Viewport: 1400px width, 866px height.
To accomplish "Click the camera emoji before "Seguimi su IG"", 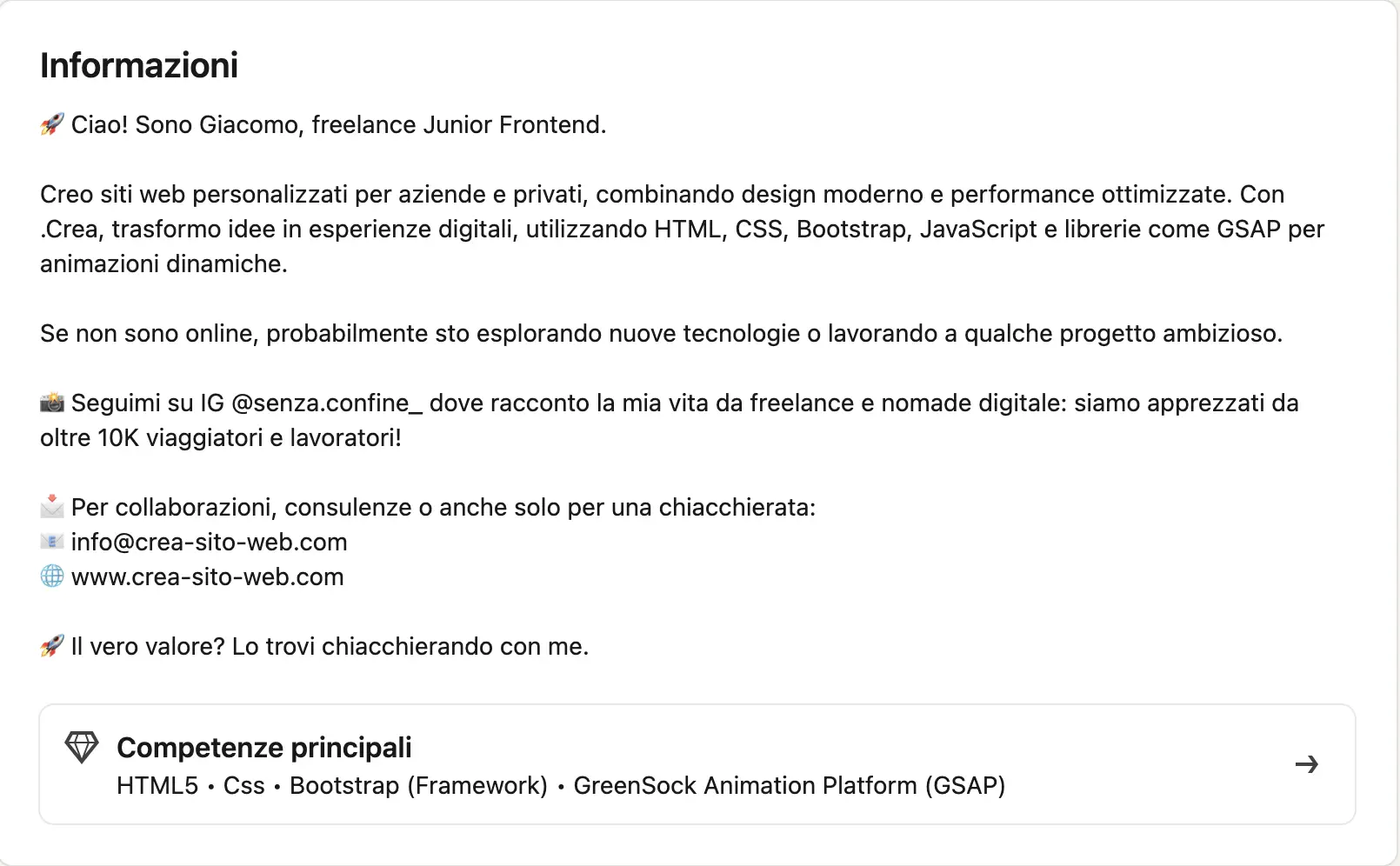I will [52, 403].
